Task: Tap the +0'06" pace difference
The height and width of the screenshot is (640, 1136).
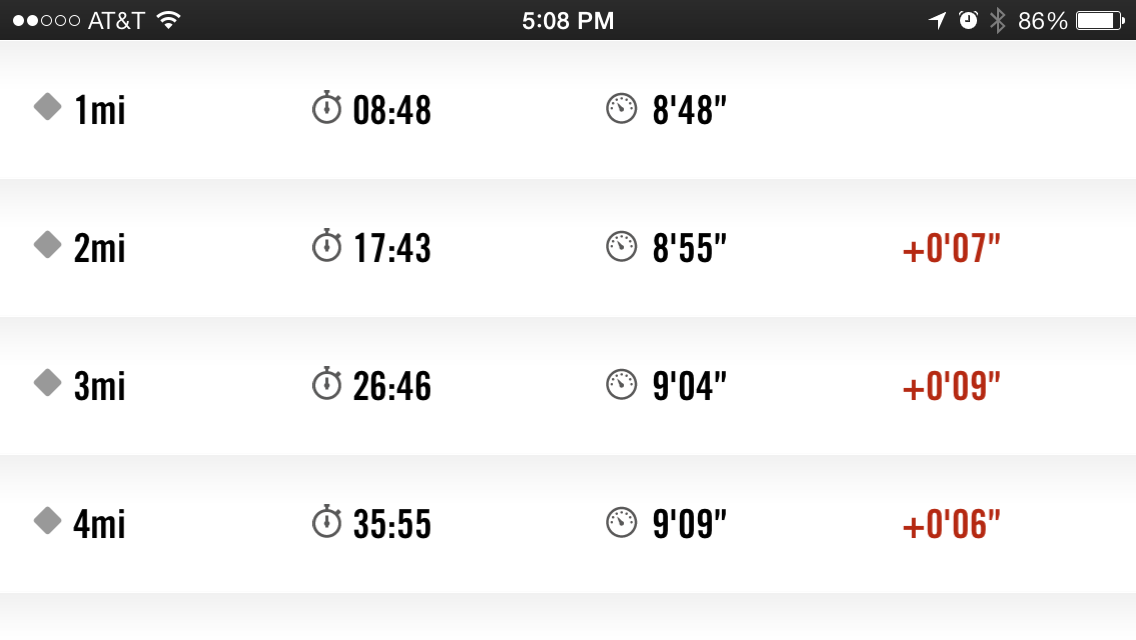Action: (x=951, y=525)
